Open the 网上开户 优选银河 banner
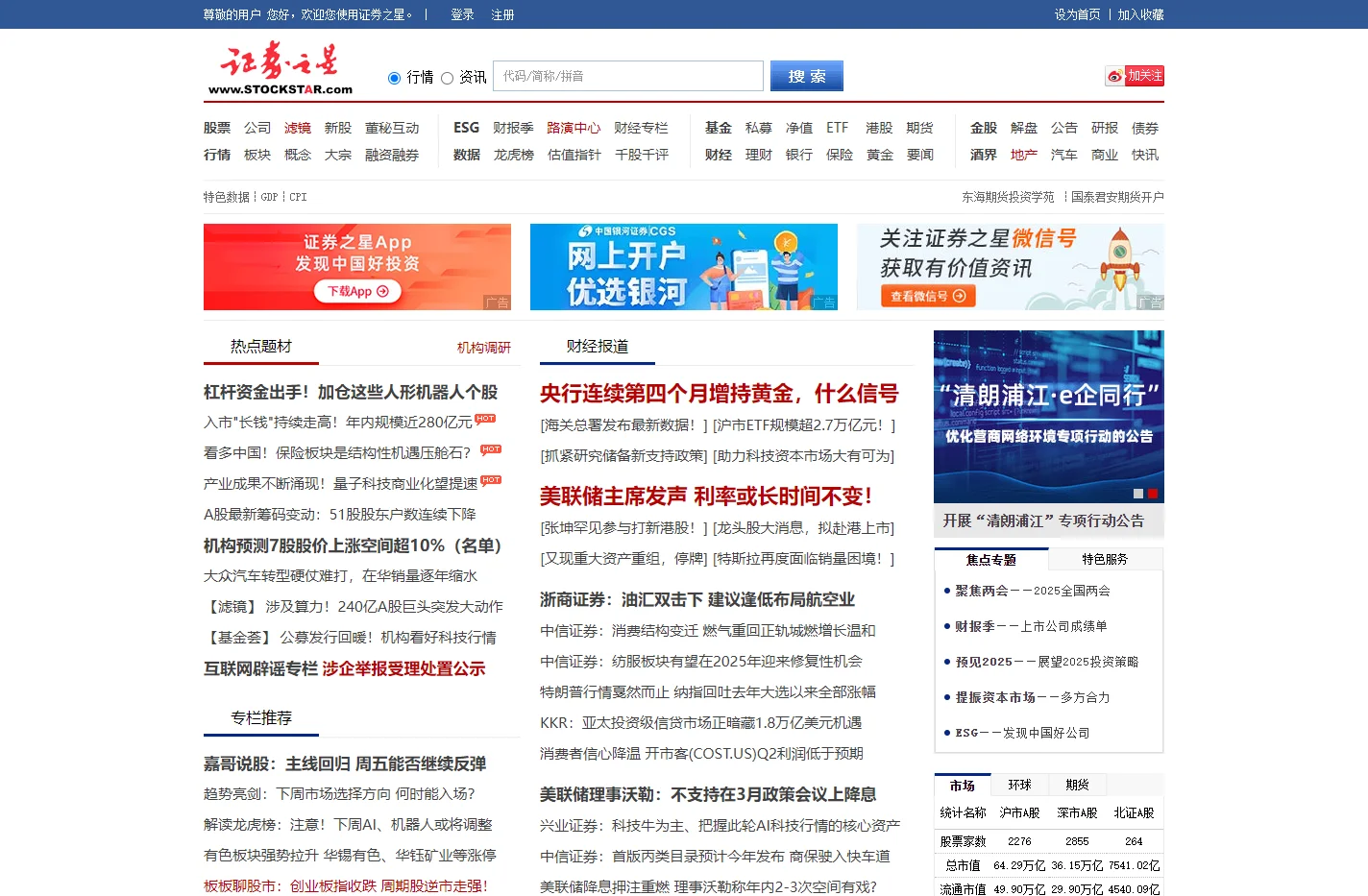The image size is (1368, 896). point(684,267)
